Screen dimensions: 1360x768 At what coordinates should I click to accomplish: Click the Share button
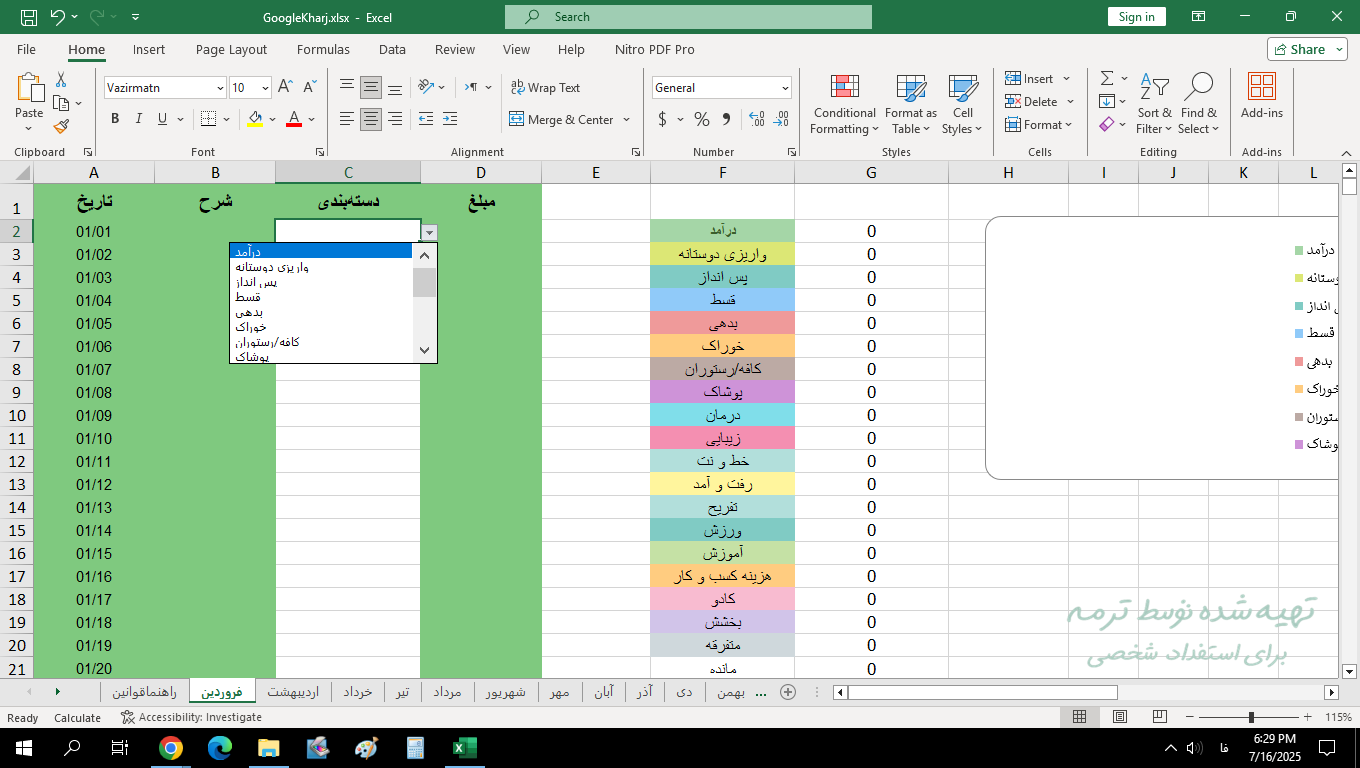[x=1306, y=49]
